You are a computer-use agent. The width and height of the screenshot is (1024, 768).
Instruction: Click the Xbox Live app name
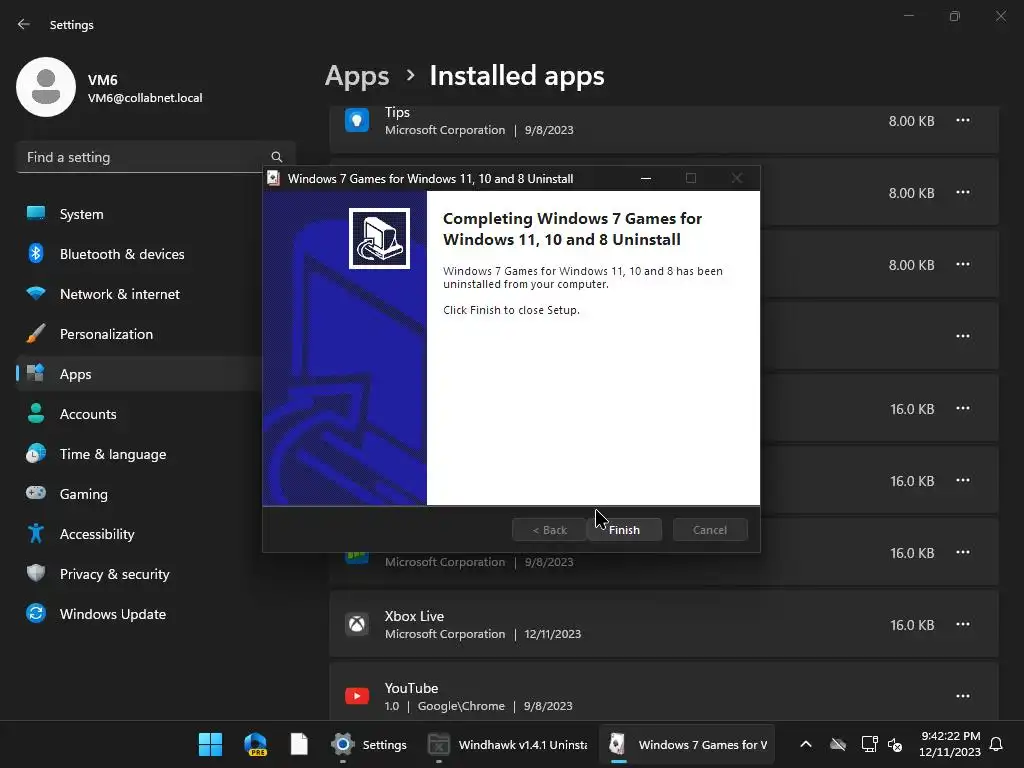(414, 616)
